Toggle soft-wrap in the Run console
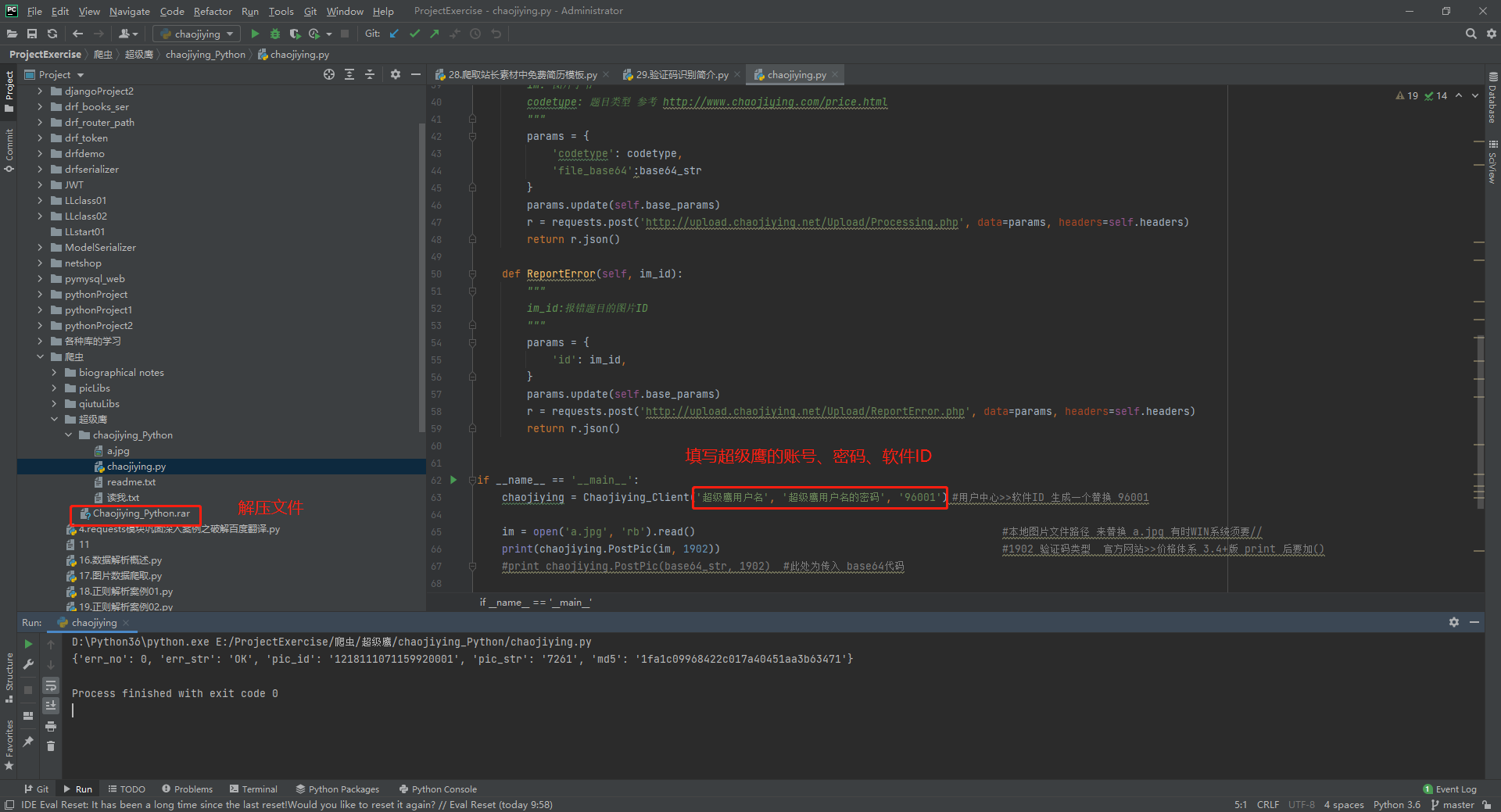The height and width of the screenshot is (812, 1501). [x=51, y=685]
